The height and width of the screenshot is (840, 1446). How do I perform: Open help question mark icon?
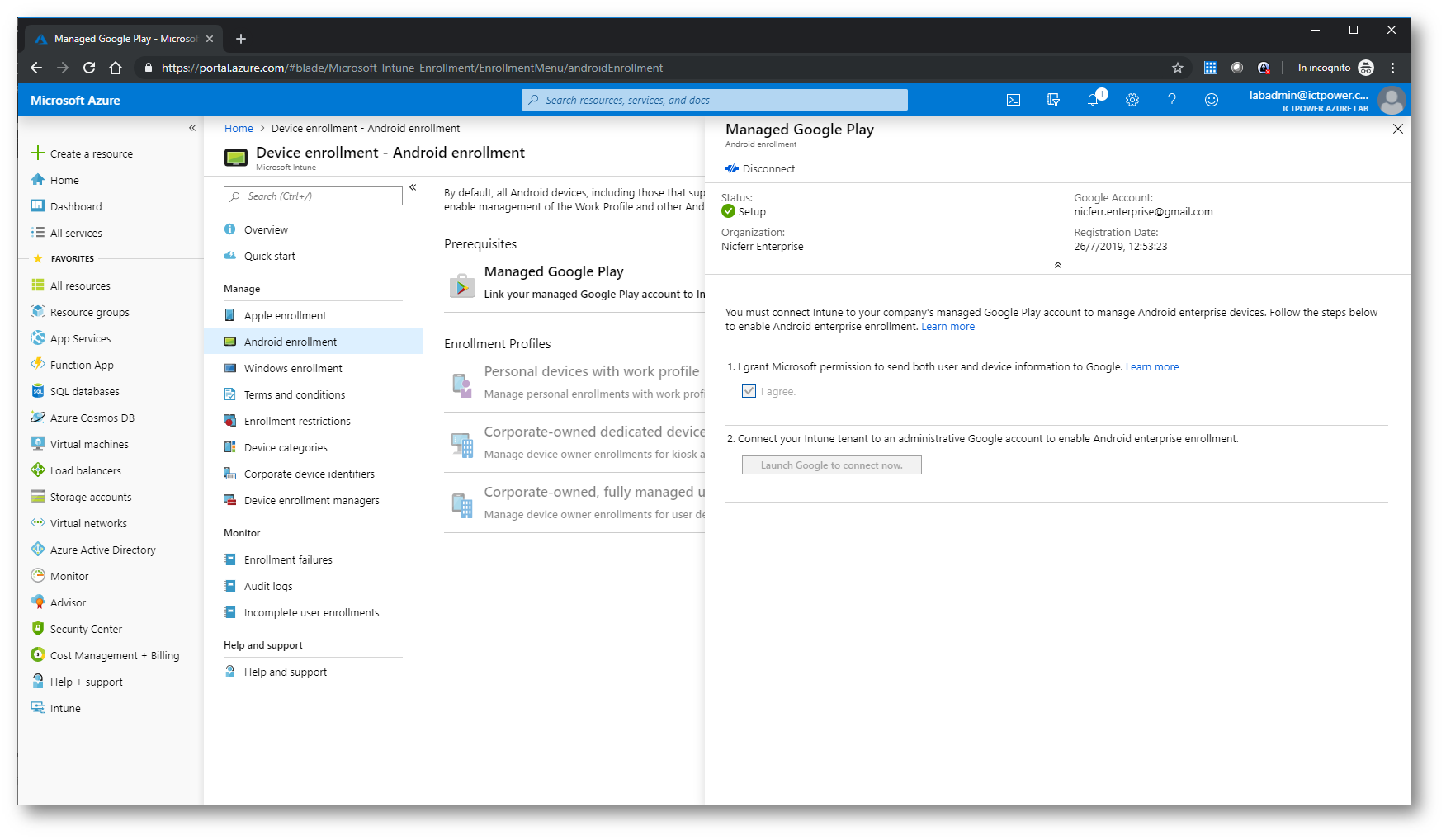tap(1172, 100)
